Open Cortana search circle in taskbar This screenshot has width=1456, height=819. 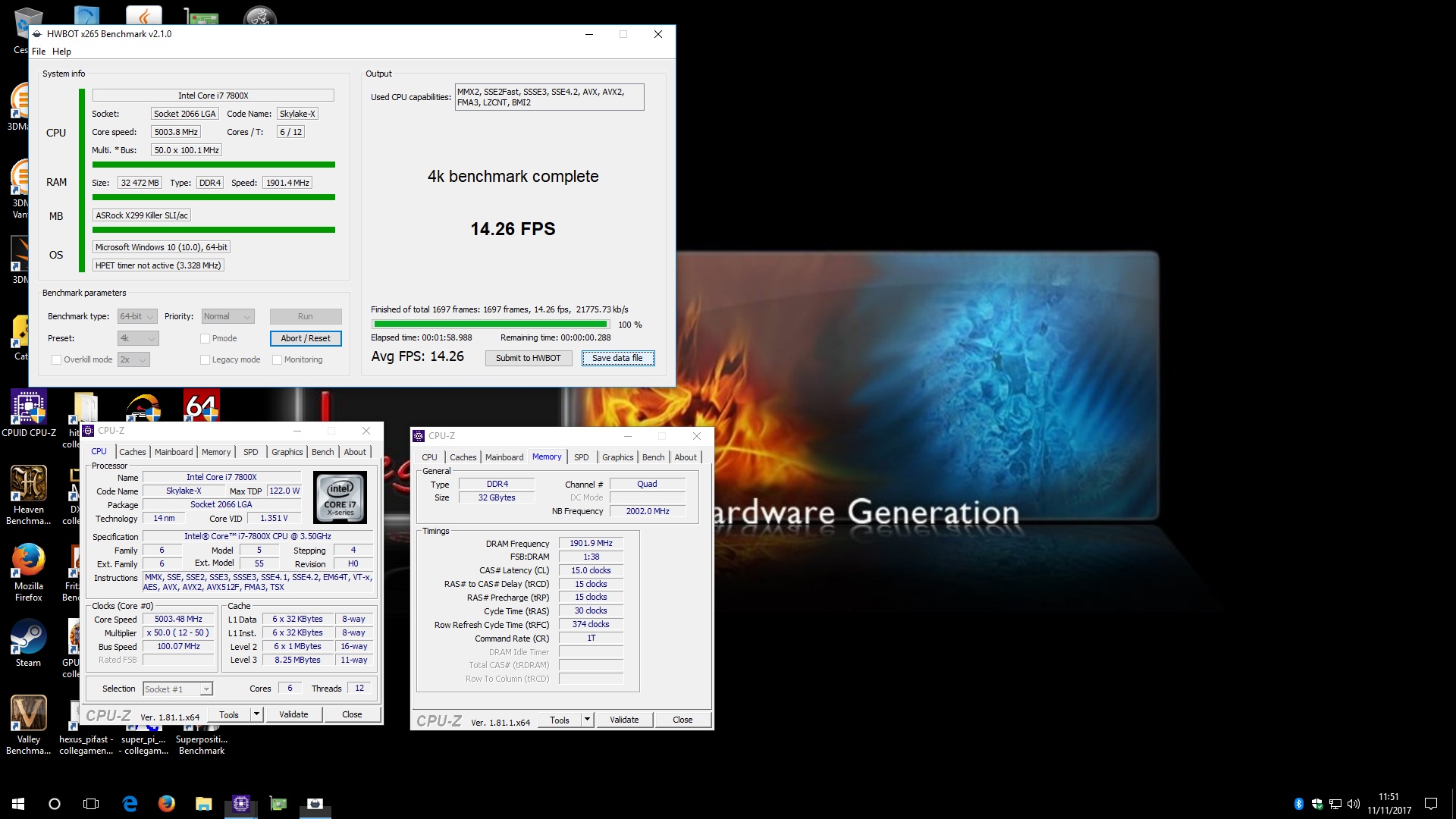coord(55,804)
